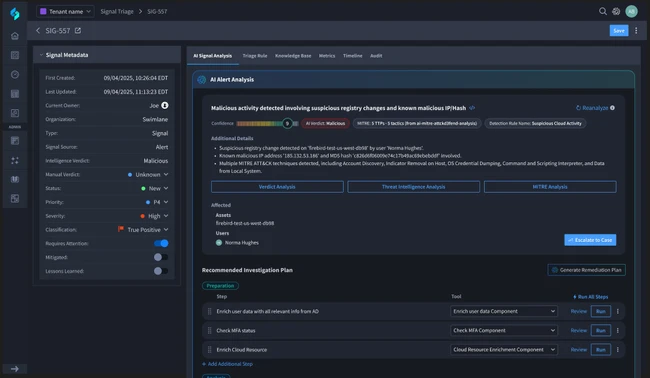Open Cloud Resource Enrichment Component dropdown

pyautogui.click(x=504, y=349)
